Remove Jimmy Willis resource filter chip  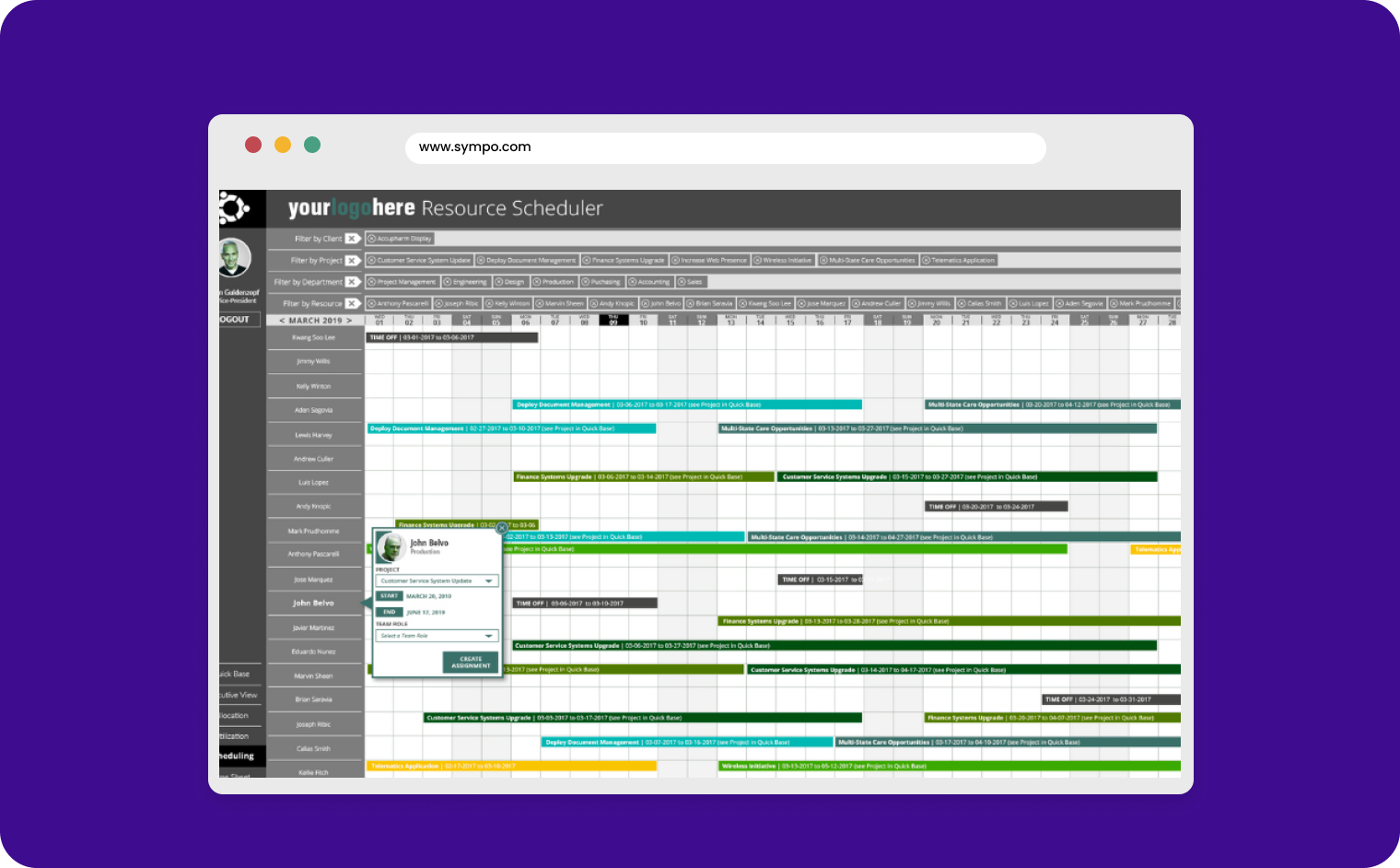(912, 303)
